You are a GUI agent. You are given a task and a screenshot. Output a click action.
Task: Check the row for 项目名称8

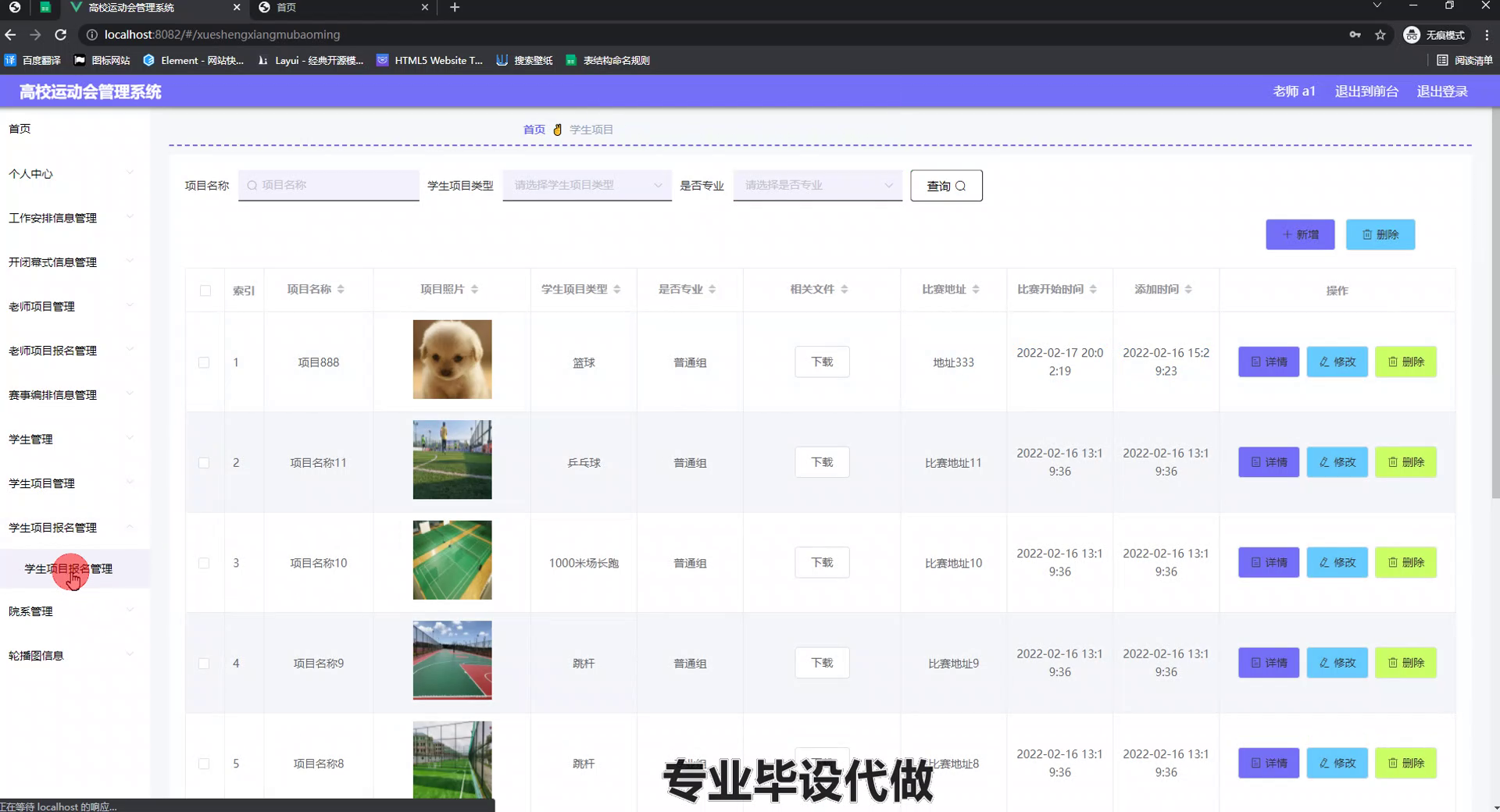204,764
